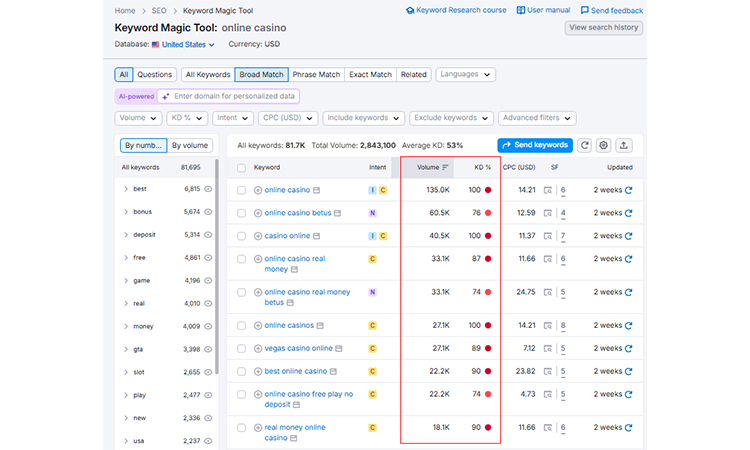Select the Phrase Match tab

tap(316, 75)
